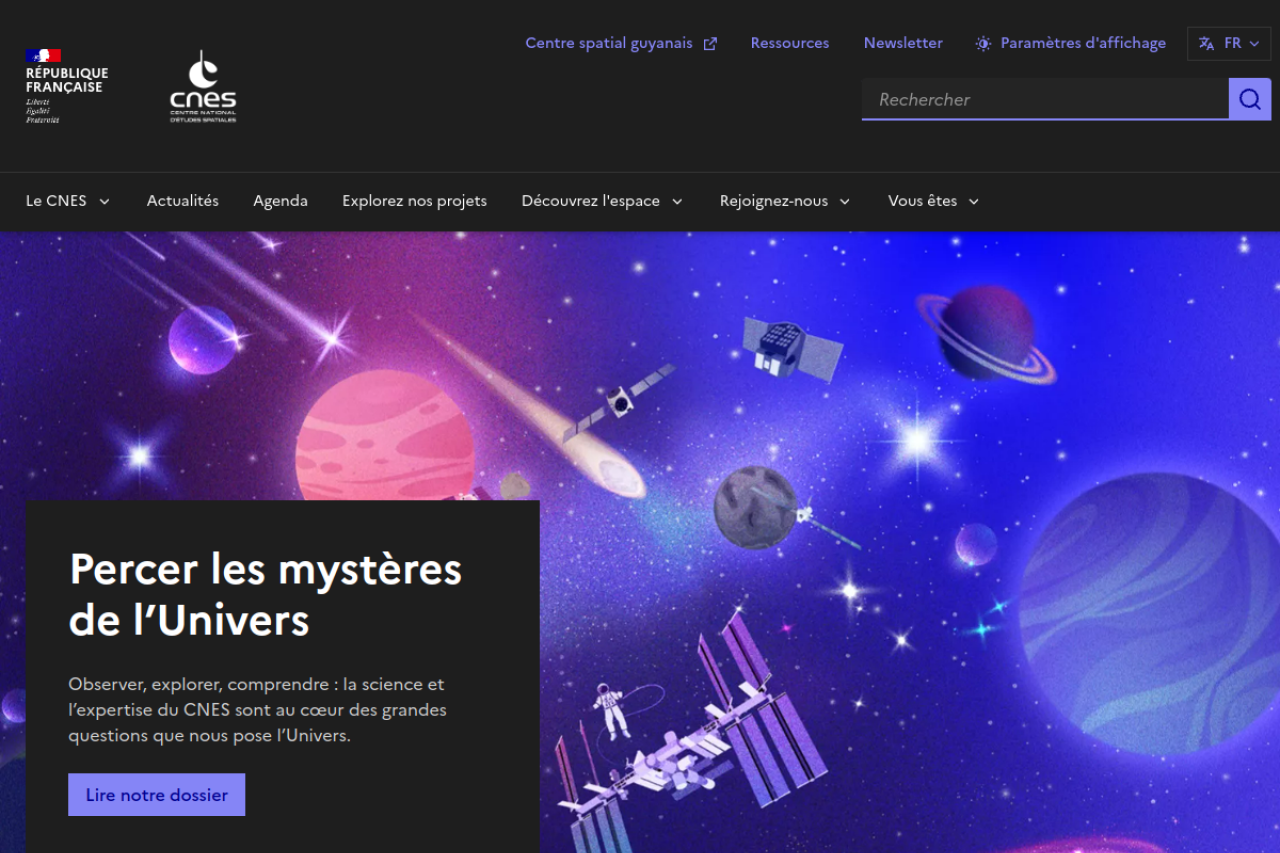
Task: Click the Percer les mystères de l'Univers heading
Action: (266, 595)
